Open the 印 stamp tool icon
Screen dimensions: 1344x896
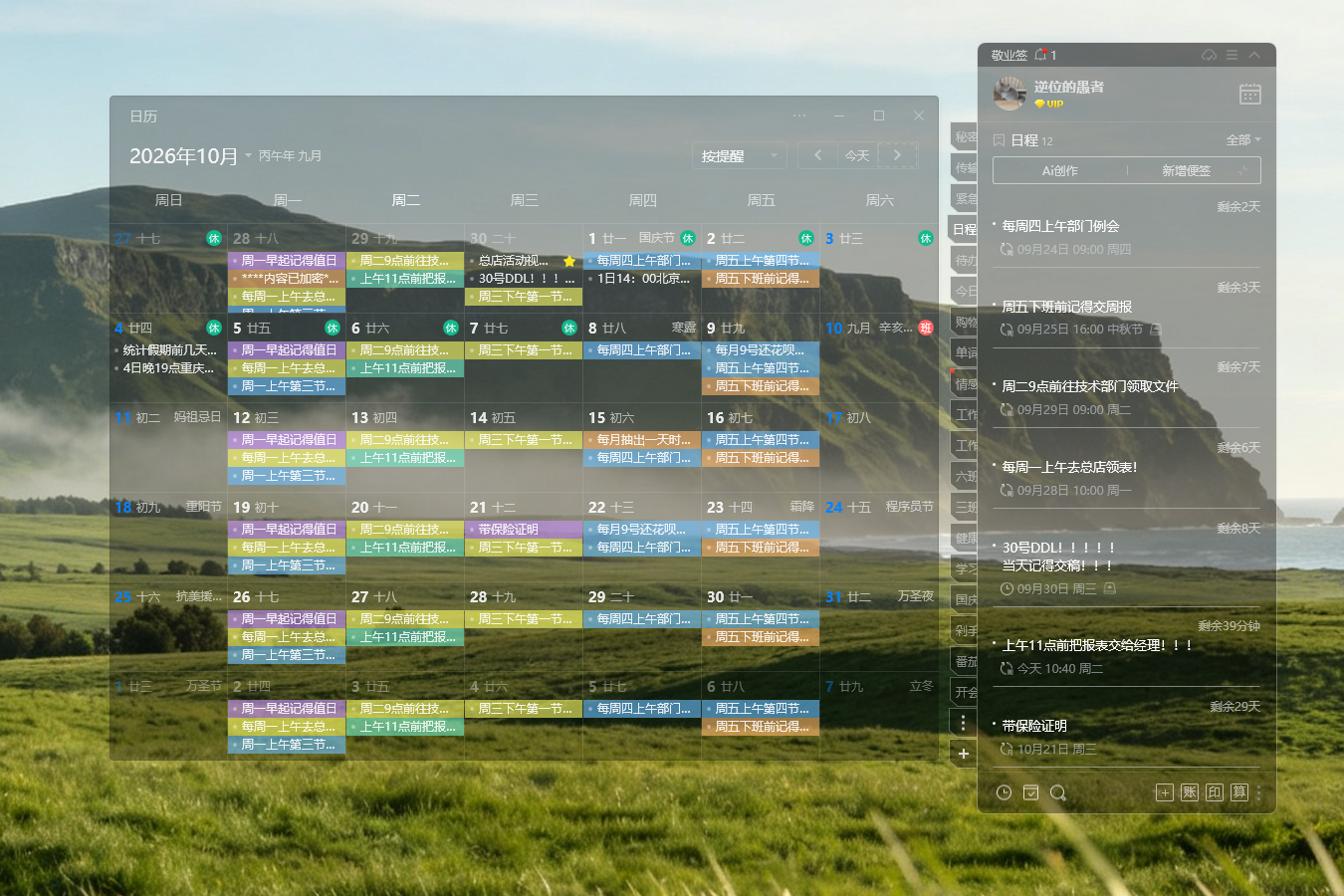tap(1215, 792)
